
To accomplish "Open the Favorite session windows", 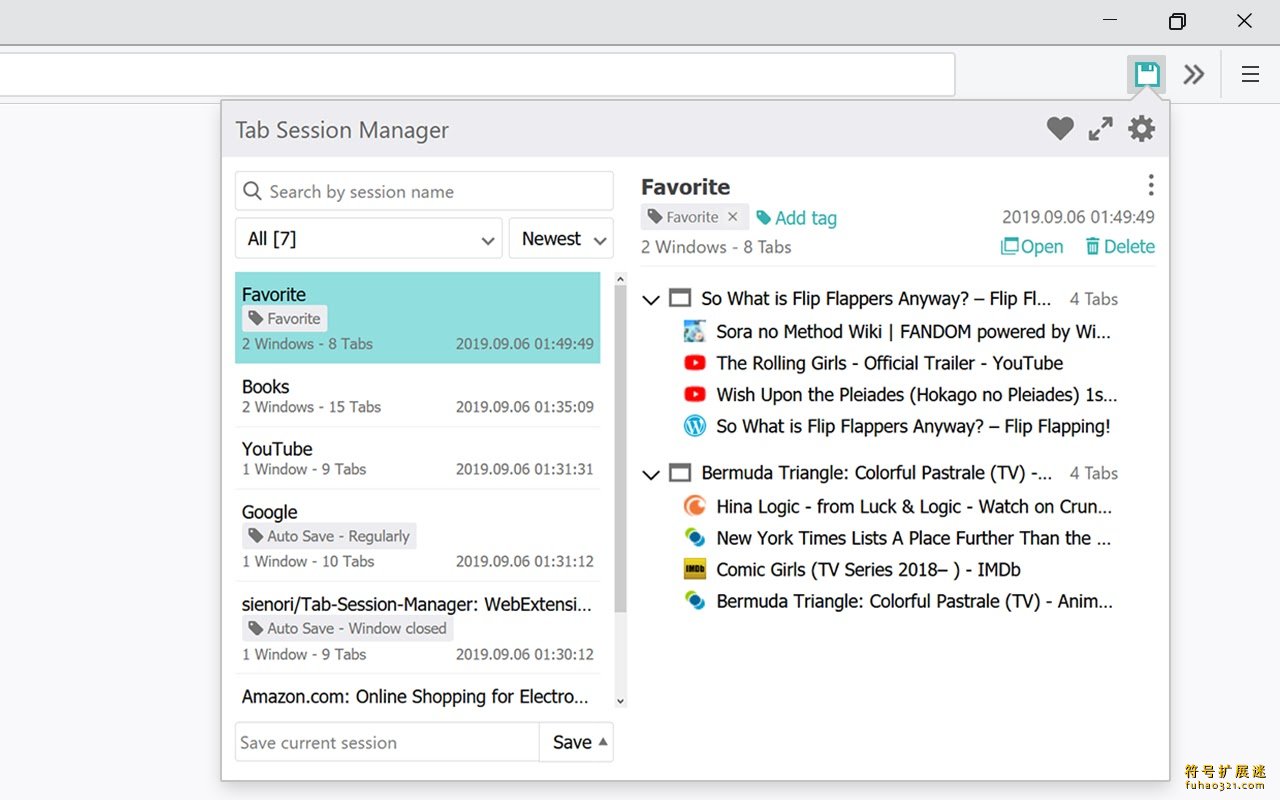I will [1032, 247].
